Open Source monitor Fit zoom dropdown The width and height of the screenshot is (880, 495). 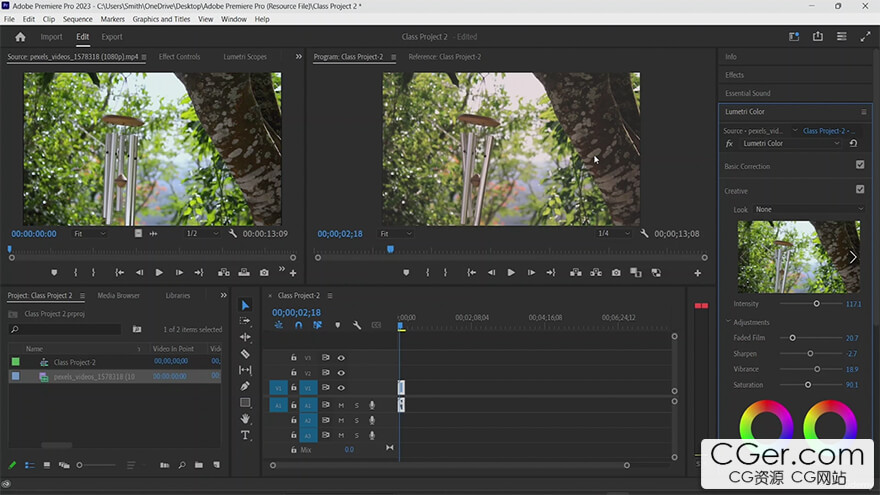pos(90,233)
